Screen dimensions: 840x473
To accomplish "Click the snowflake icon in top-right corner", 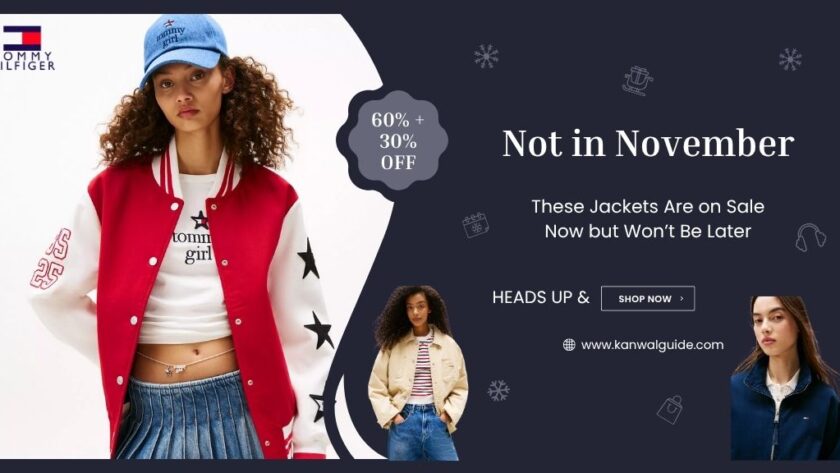I will (790, 59).
